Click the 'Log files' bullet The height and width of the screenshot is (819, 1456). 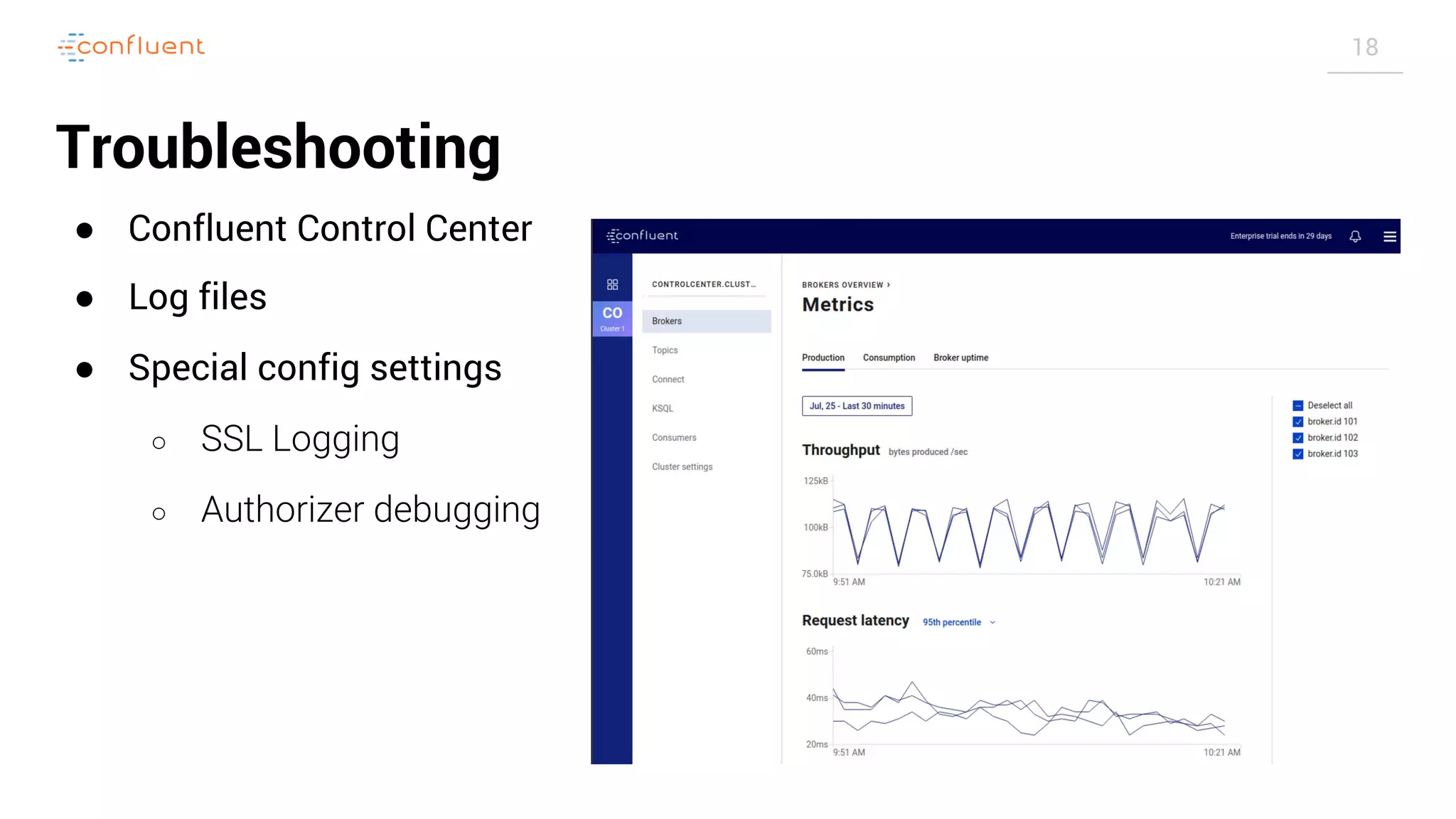click(197, 297)
